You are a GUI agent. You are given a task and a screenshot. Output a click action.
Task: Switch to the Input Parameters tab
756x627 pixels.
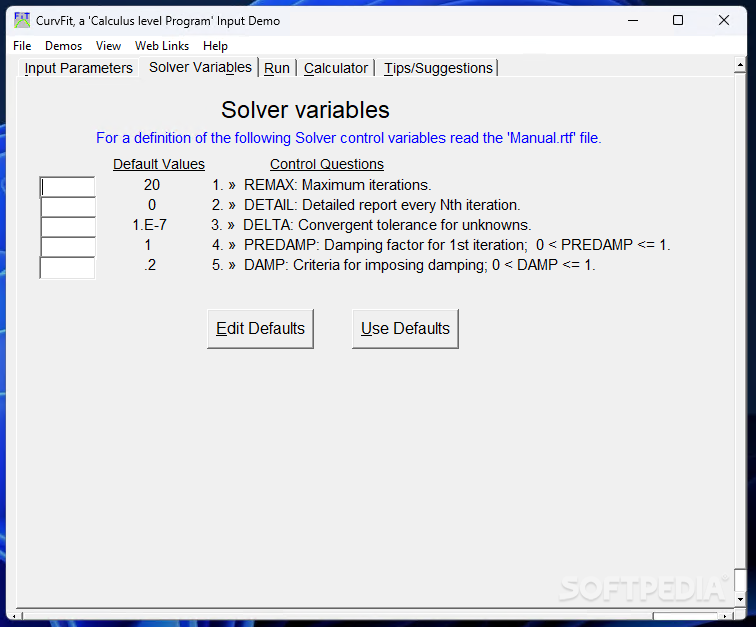[79, 68]
